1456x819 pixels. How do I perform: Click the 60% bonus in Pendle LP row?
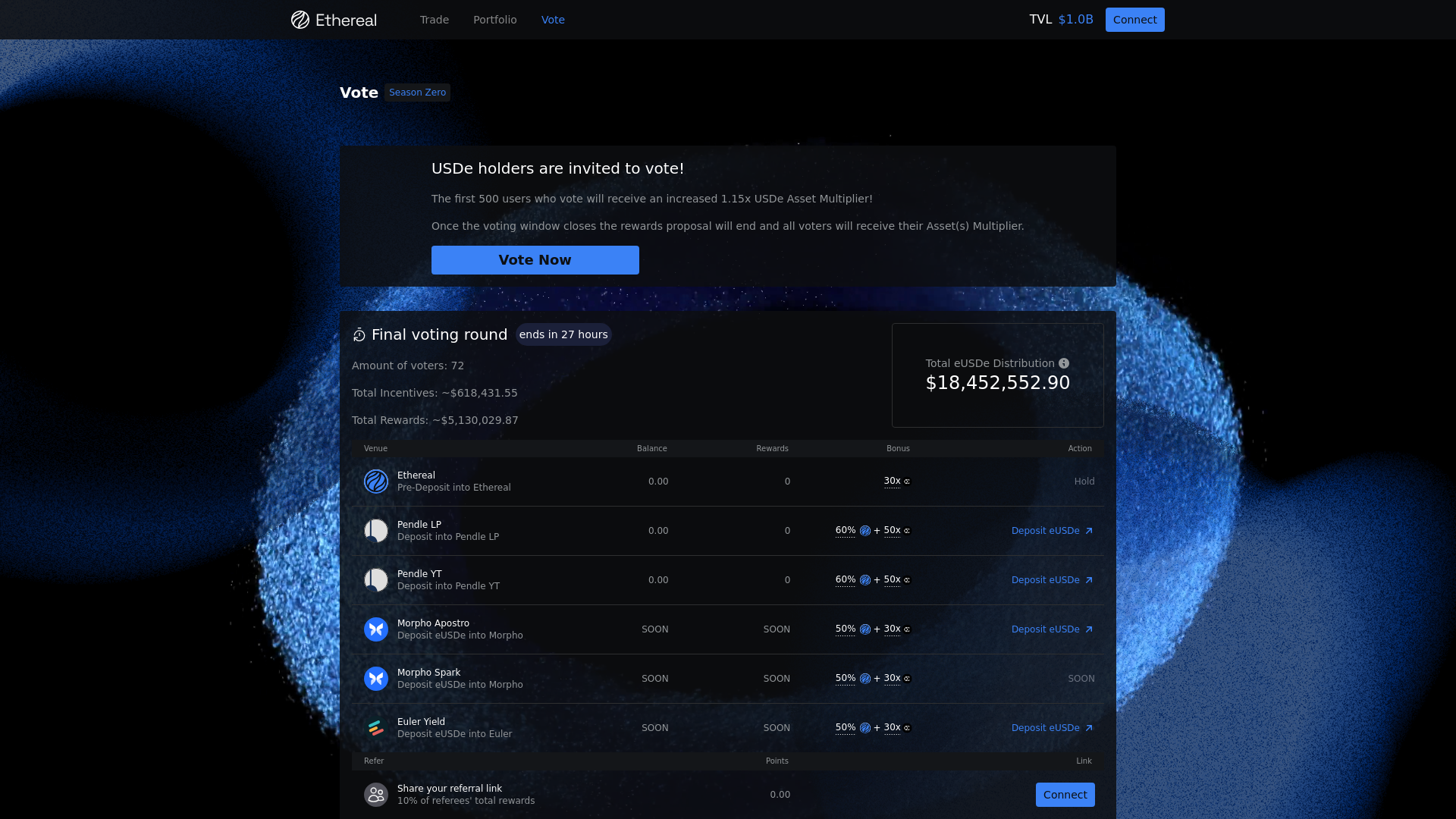coord(846,531)
